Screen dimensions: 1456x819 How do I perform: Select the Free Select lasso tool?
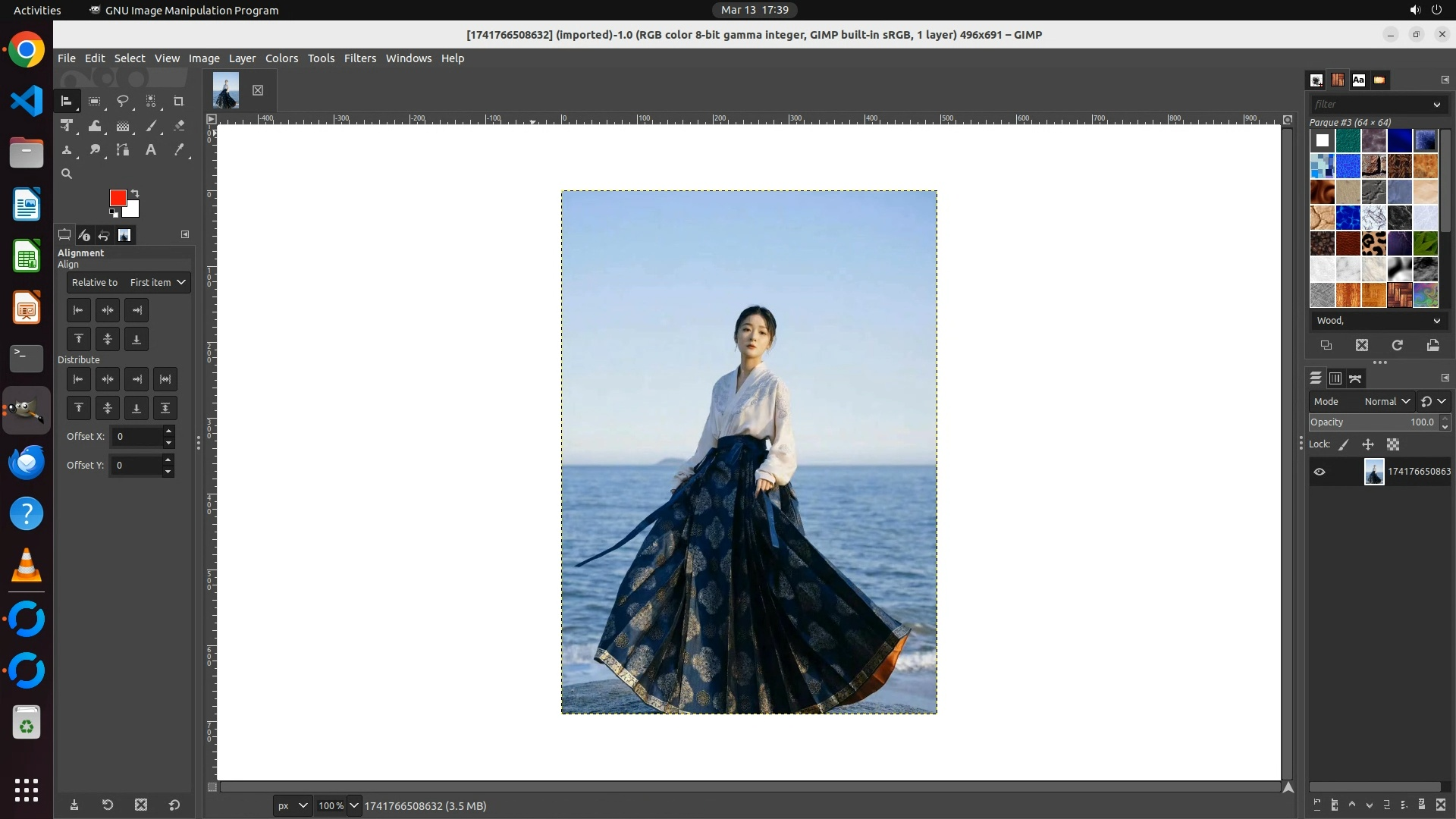pyautogui.click(x=122, y=101)
